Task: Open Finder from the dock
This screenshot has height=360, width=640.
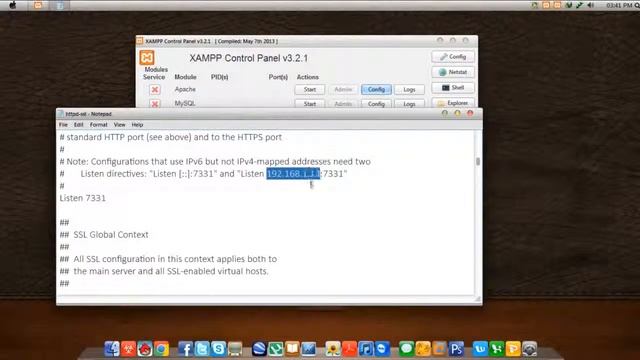Action: 112,349
